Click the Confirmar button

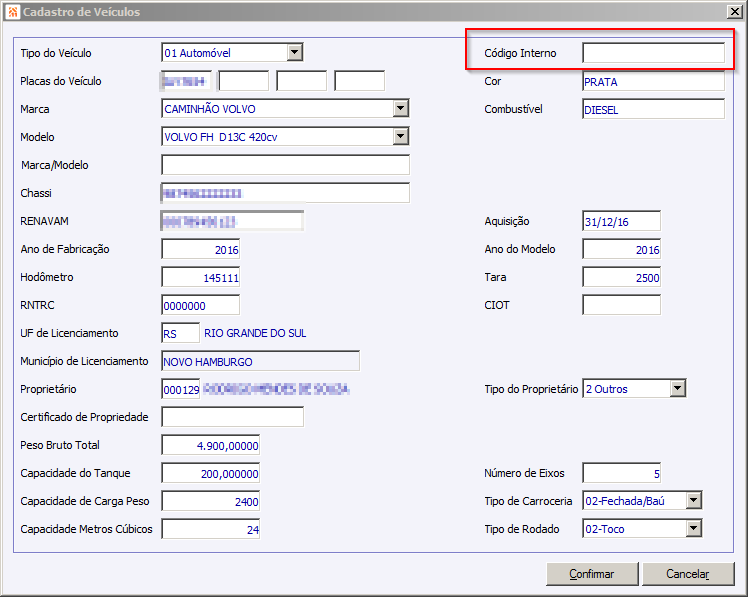pyautogui.click(x=592, y=574)
